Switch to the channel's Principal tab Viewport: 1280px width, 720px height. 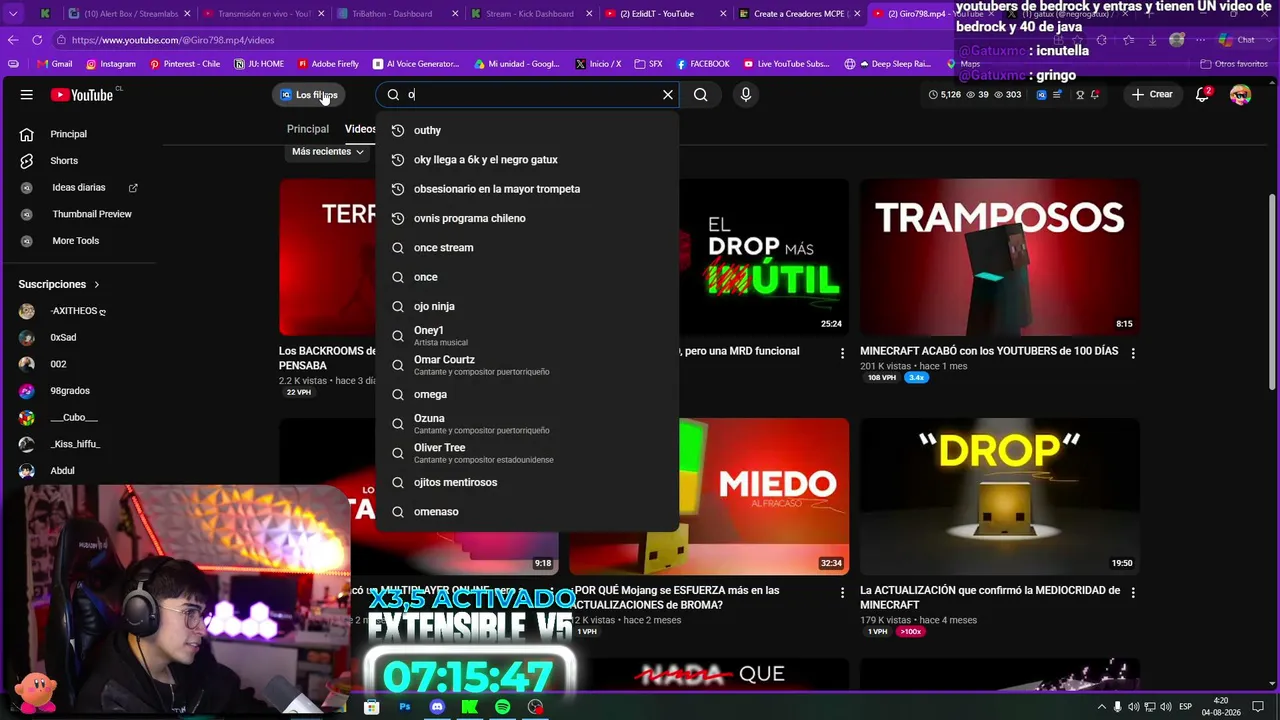308,129
